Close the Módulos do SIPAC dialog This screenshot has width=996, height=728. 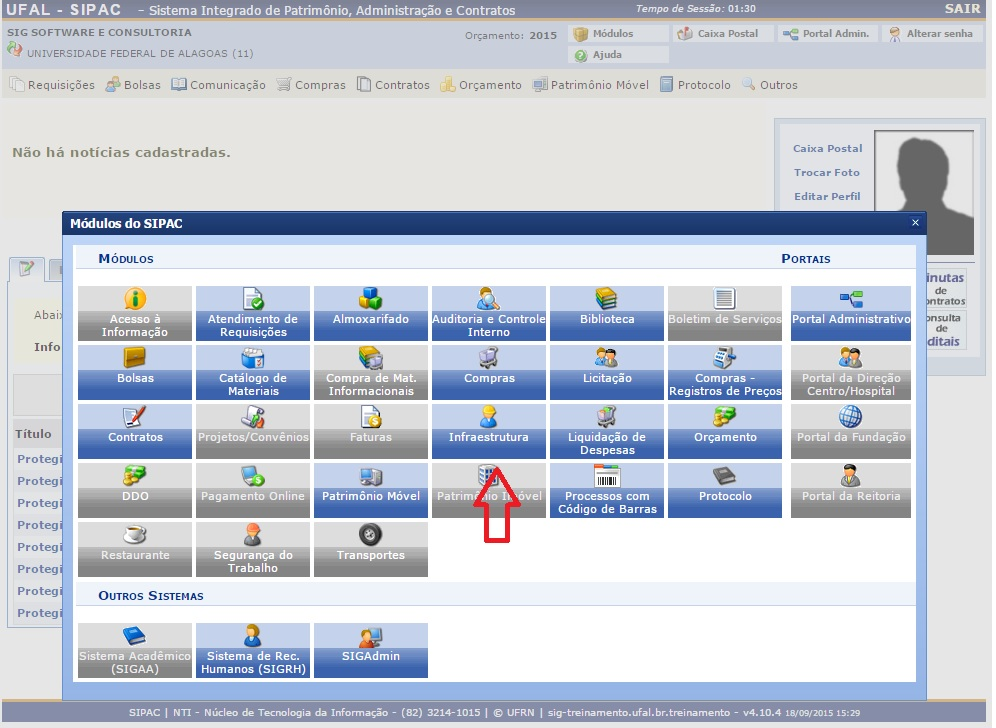pos(915,223)
